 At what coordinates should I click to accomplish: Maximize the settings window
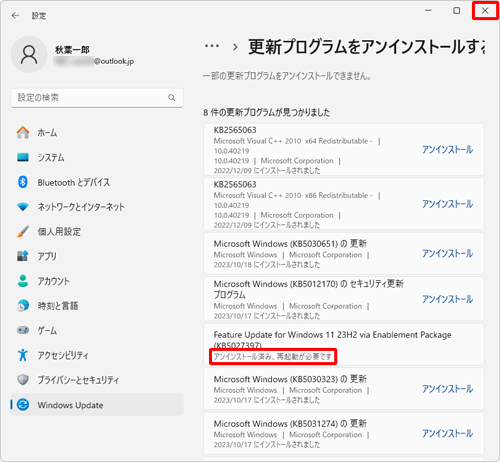[x=457, y=11]
